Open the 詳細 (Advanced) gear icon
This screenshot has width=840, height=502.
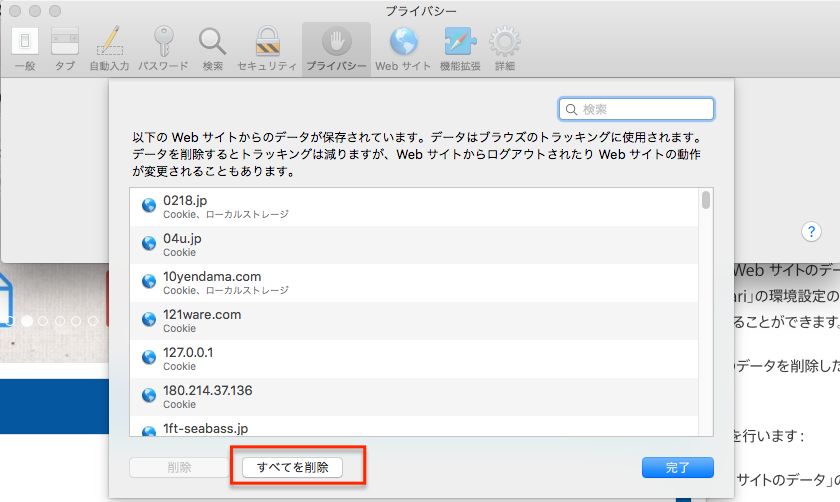pyautogui.click(x=505, y=43)
